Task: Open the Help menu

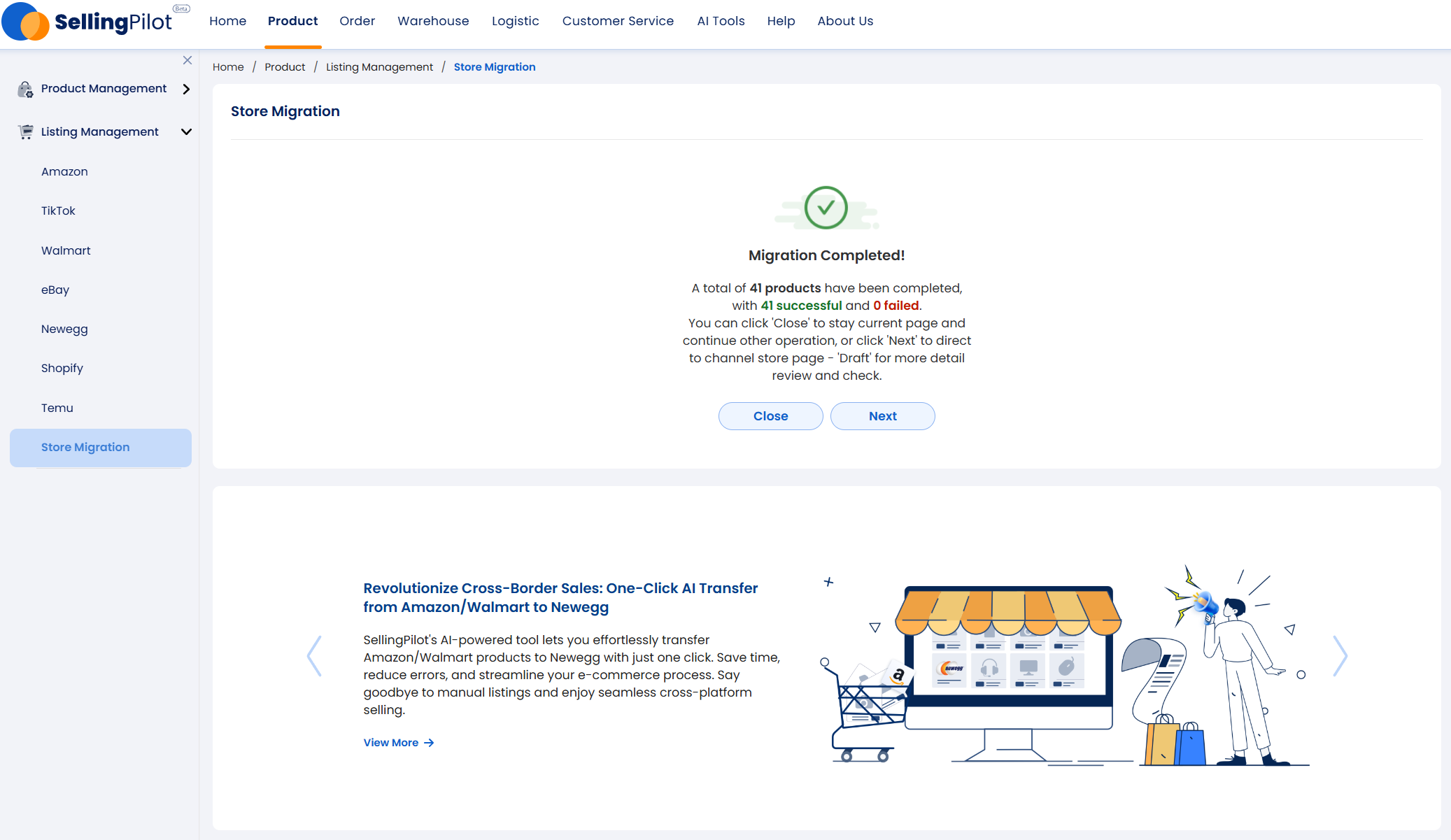Action: point(781,21)
